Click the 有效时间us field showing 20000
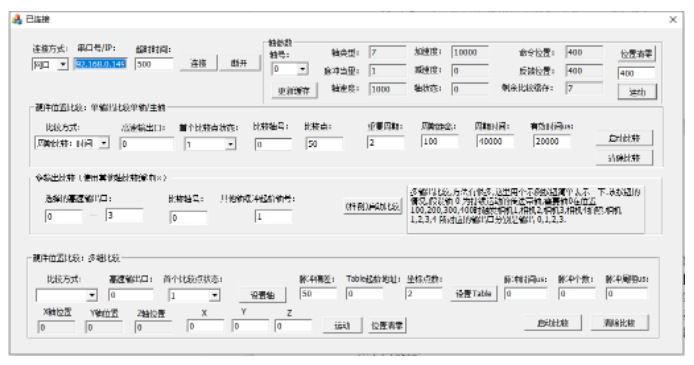This screenshot has width=694, height=365. [551, 141]
